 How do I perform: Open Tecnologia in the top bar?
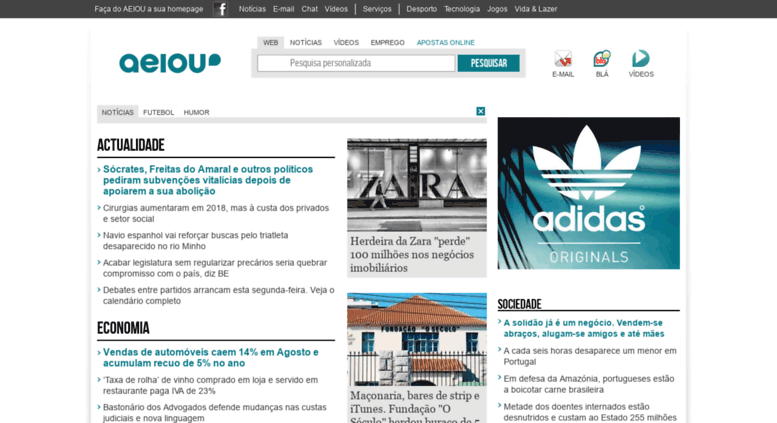click(x=462, y=9)
